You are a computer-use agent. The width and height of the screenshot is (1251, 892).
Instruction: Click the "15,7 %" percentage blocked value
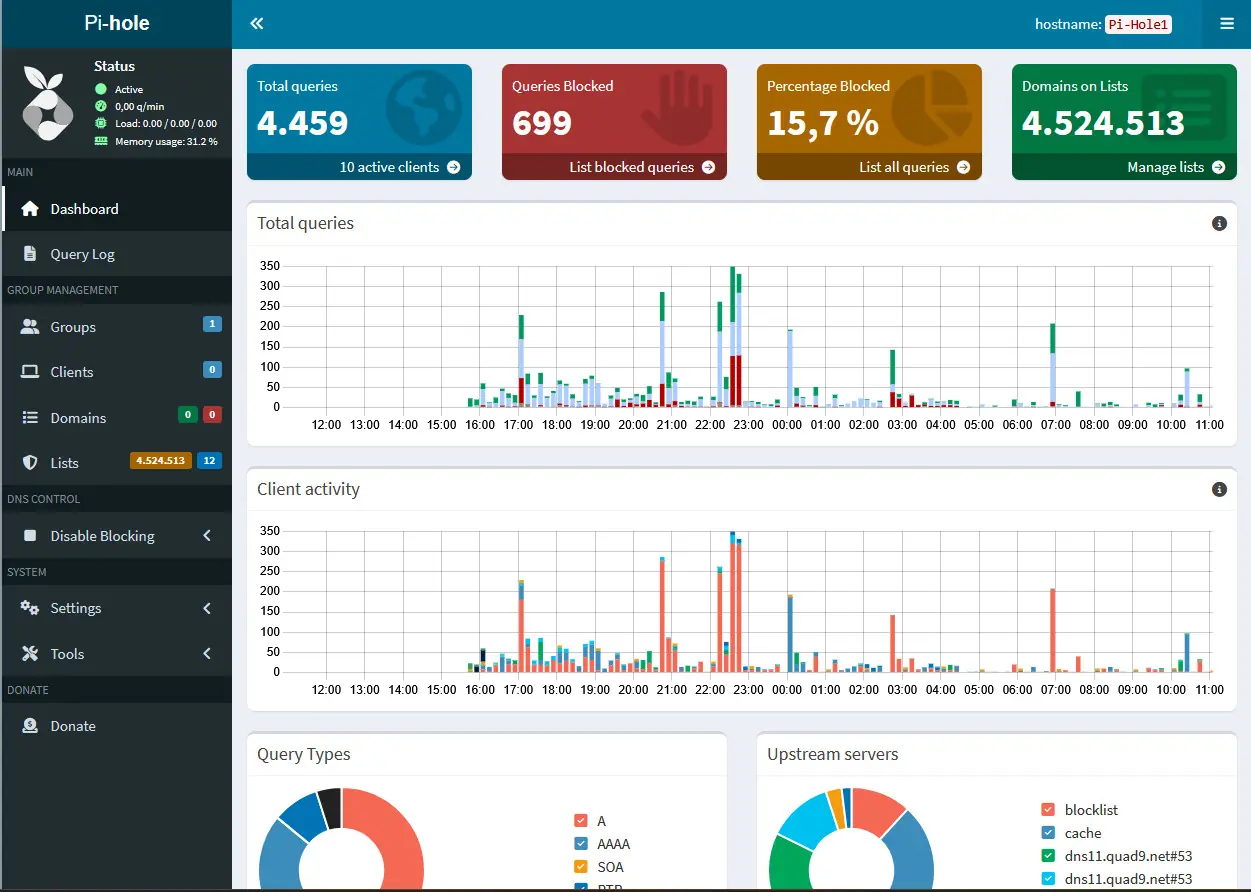click(x=823, y=122)
